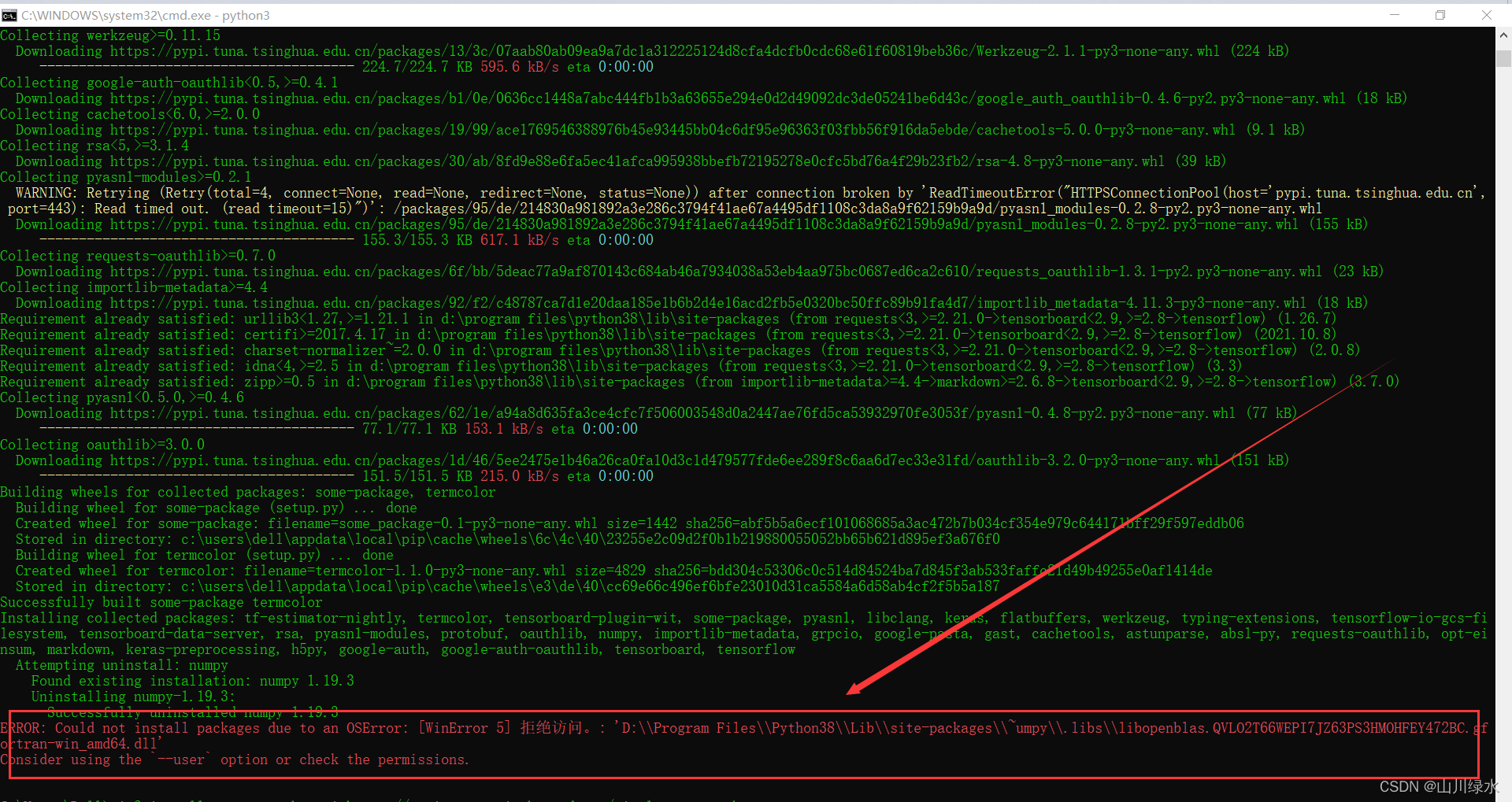Click 'Building wheel for termcolor (setup.py)' line
Image resolution: width=1512 pixels, height=802 pixels.
205,555
